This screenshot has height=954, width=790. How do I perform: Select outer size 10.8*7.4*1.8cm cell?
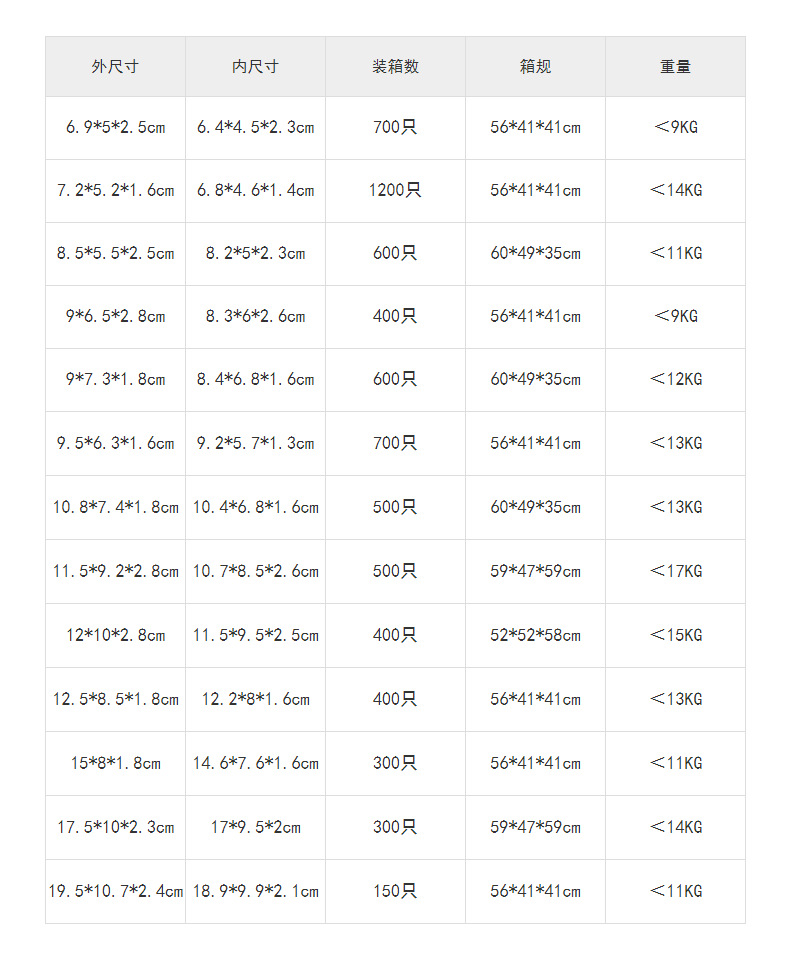tap(115, 507)
